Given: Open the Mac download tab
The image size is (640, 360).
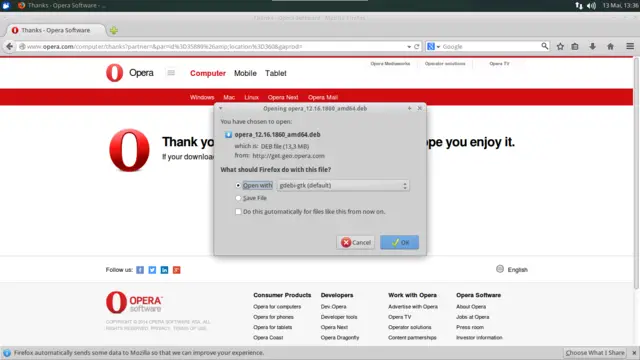Looking at the screenshot, I should click(x=229, y=97).
